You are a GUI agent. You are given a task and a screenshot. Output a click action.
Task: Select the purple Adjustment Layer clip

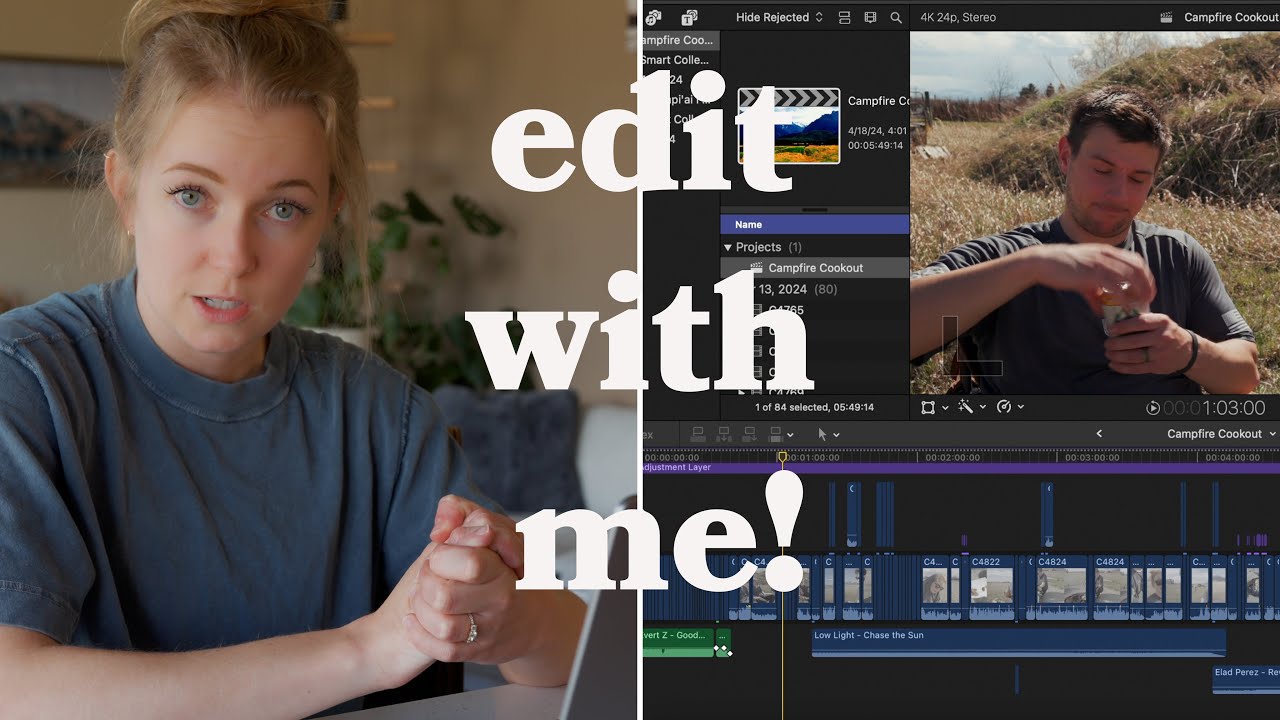coord(960,467)
